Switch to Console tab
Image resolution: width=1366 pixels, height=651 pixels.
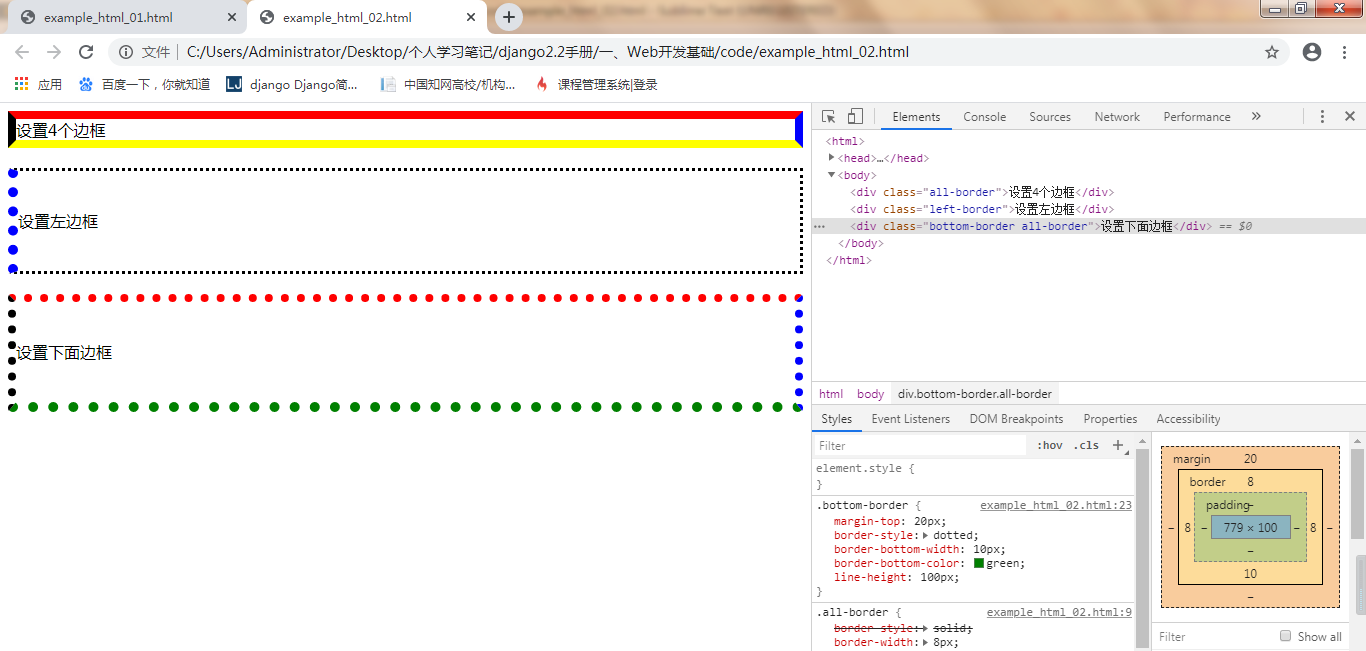point(984,117)
